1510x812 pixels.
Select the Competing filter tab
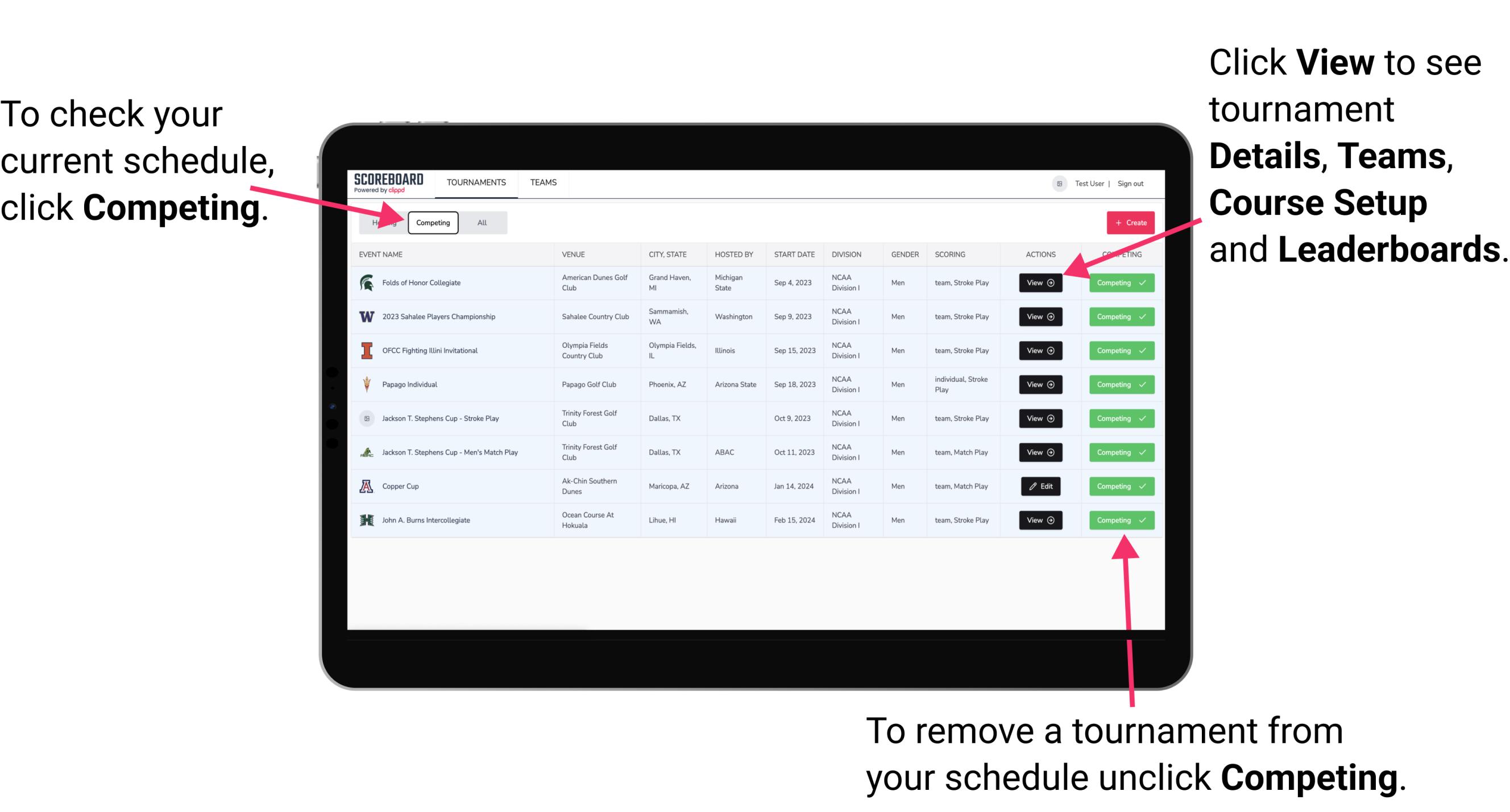tap(432, 222)
